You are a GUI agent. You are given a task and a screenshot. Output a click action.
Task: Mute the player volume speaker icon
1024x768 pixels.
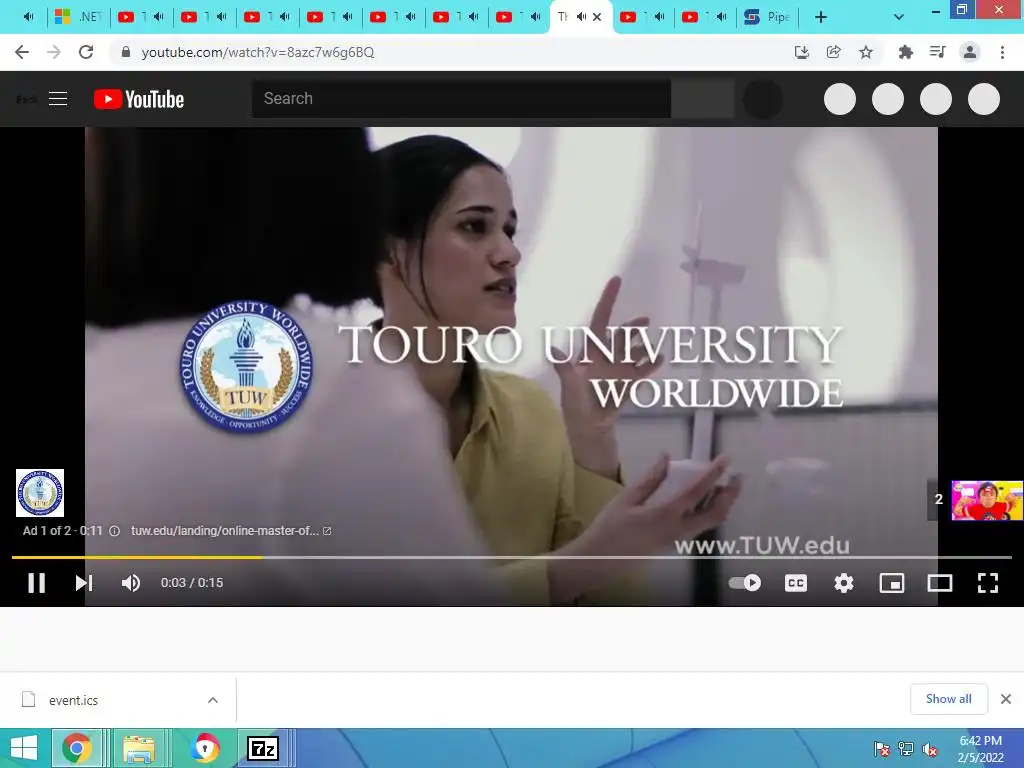[131, 583]
